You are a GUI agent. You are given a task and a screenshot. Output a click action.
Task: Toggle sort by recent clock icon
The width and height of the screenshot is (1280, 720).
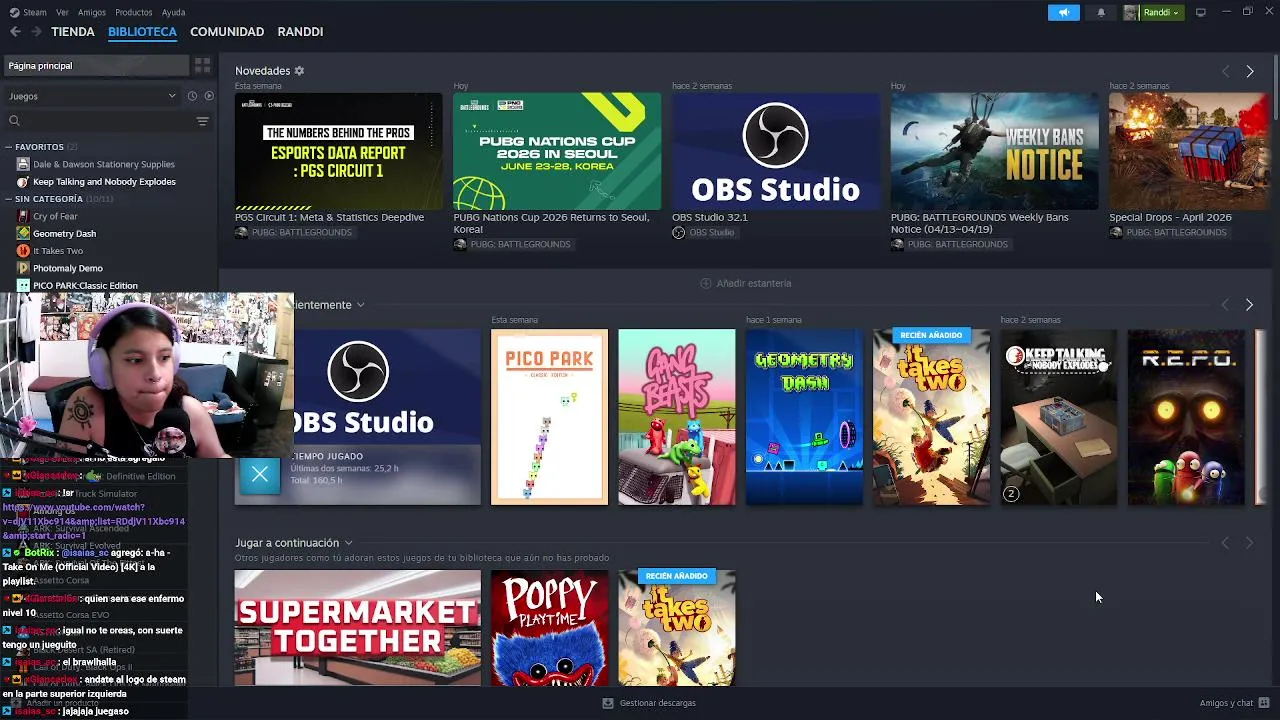click(192, 96)
